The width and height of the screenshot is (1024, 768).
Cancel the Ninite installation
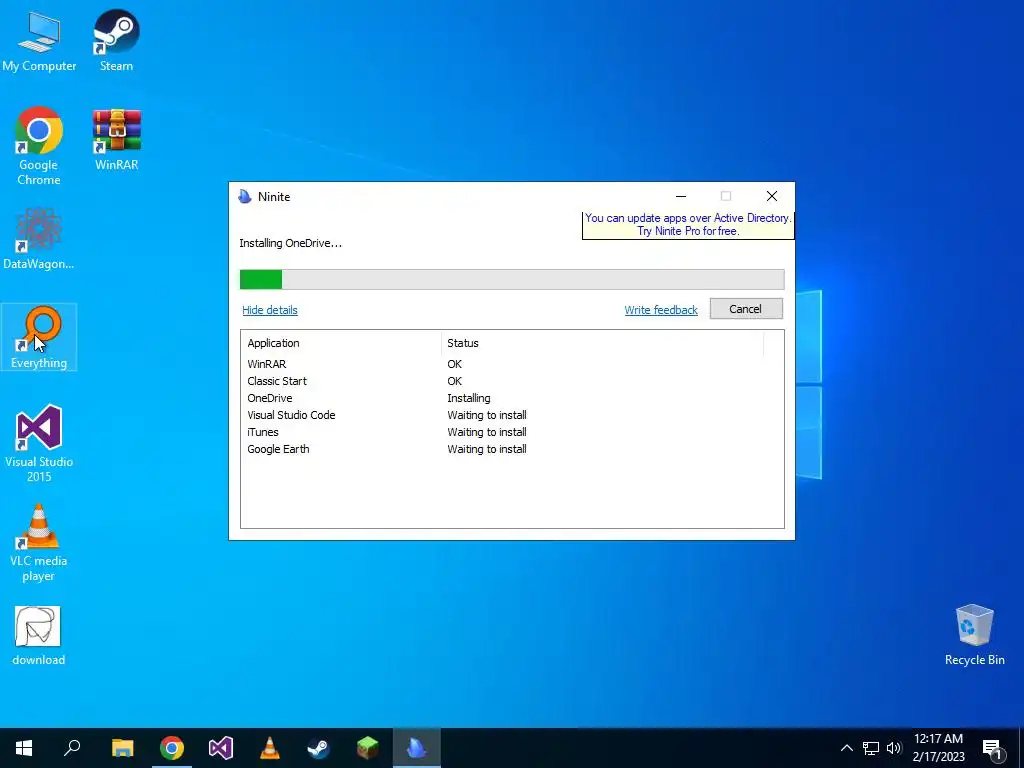746,309
